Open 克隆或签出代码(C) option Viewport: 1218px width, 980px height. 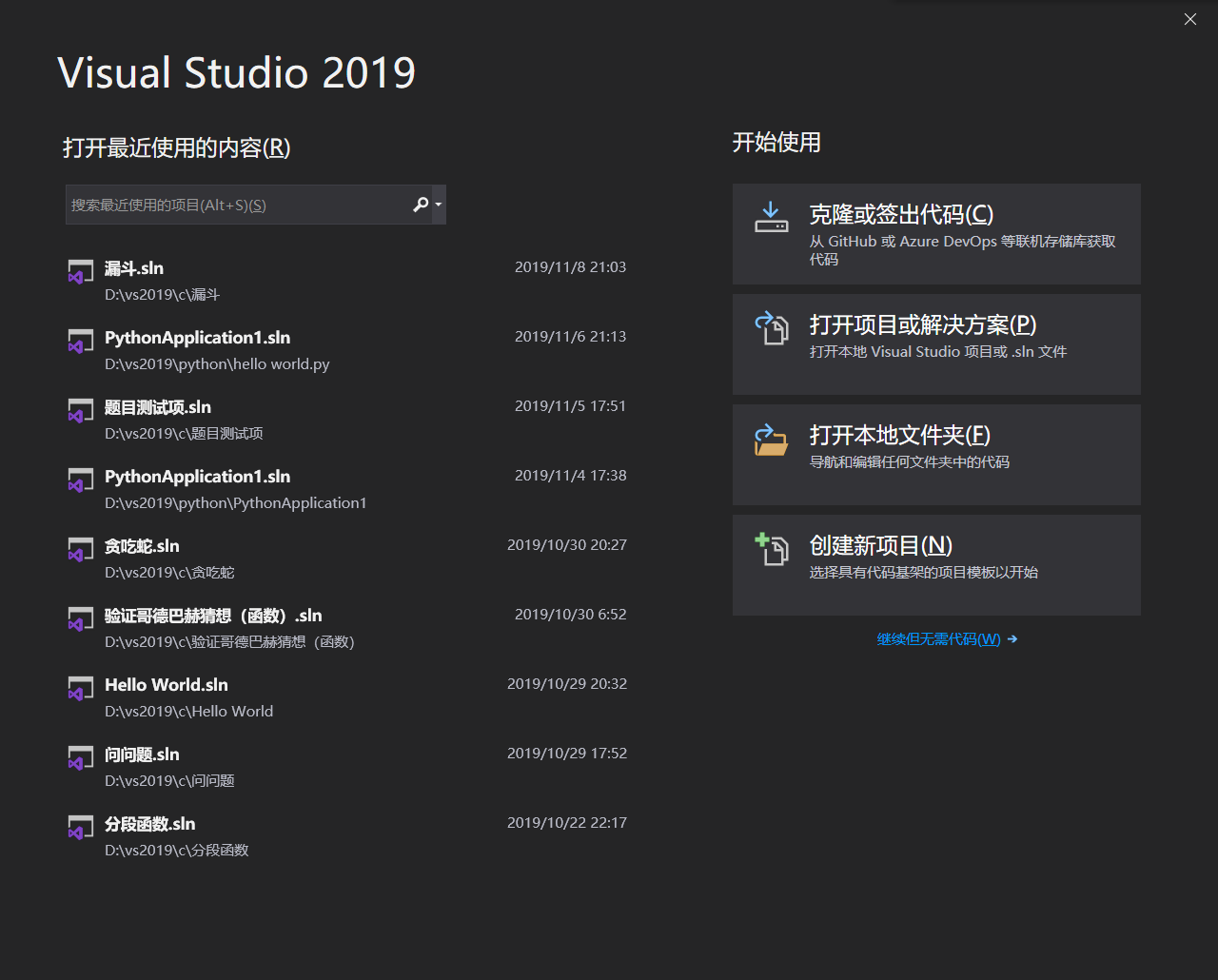click(936, 234)
